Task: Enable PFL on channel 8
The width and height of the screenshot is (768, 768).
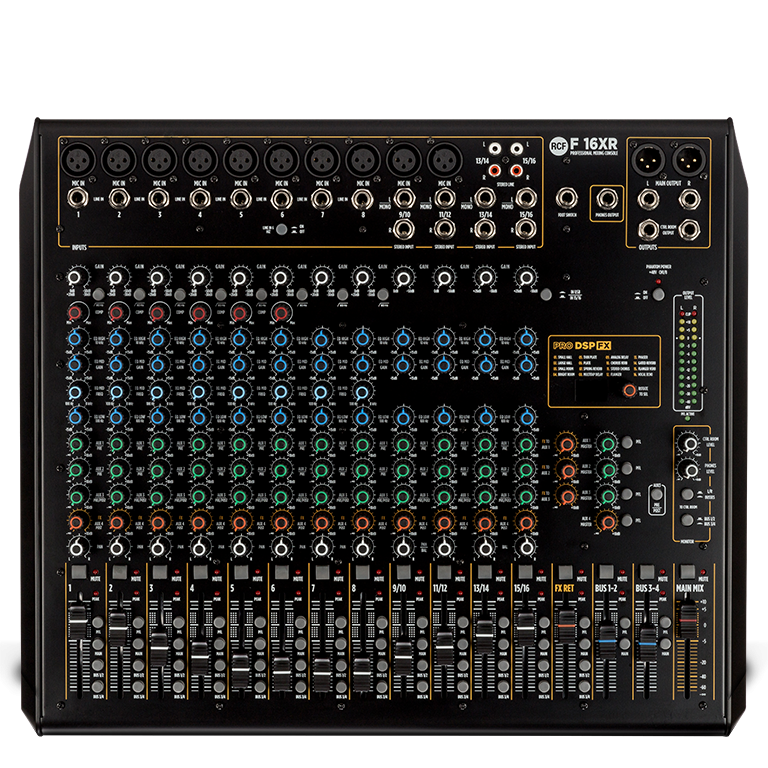Action: coord(382,623)
